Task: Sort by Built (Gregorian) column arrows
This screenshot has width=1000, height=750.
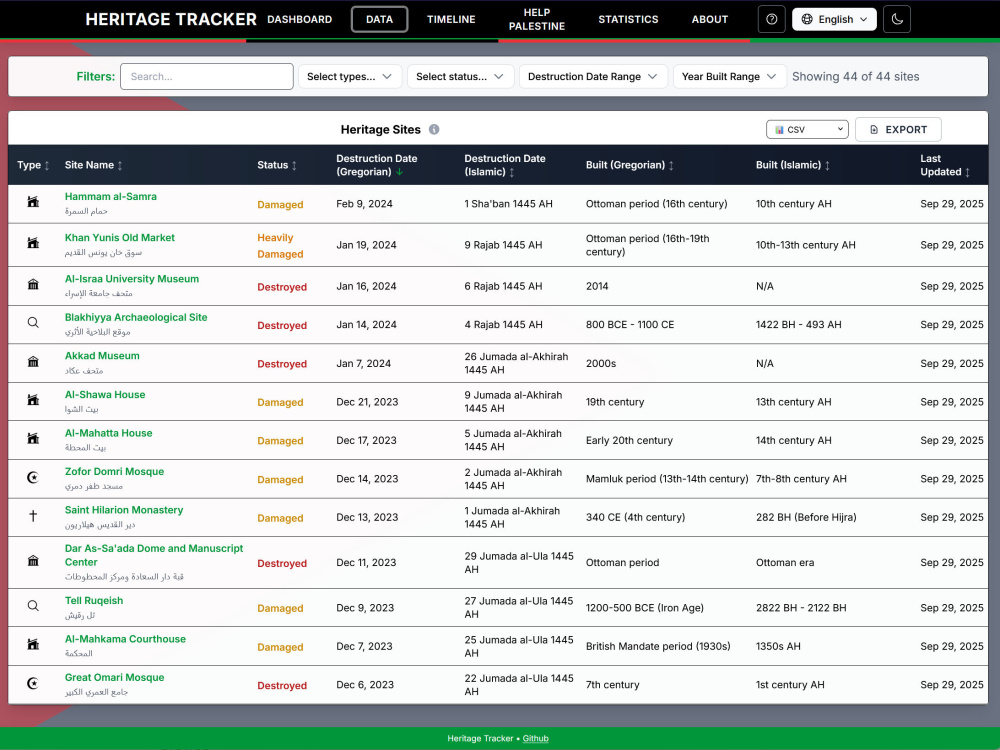Action: tap(671, 165)
